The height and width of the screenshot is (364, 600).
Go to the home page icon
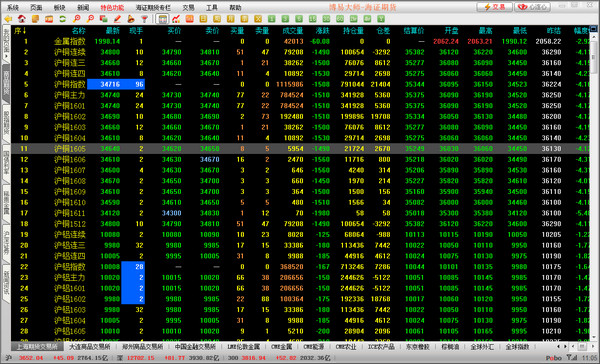(x=22, y=19)
